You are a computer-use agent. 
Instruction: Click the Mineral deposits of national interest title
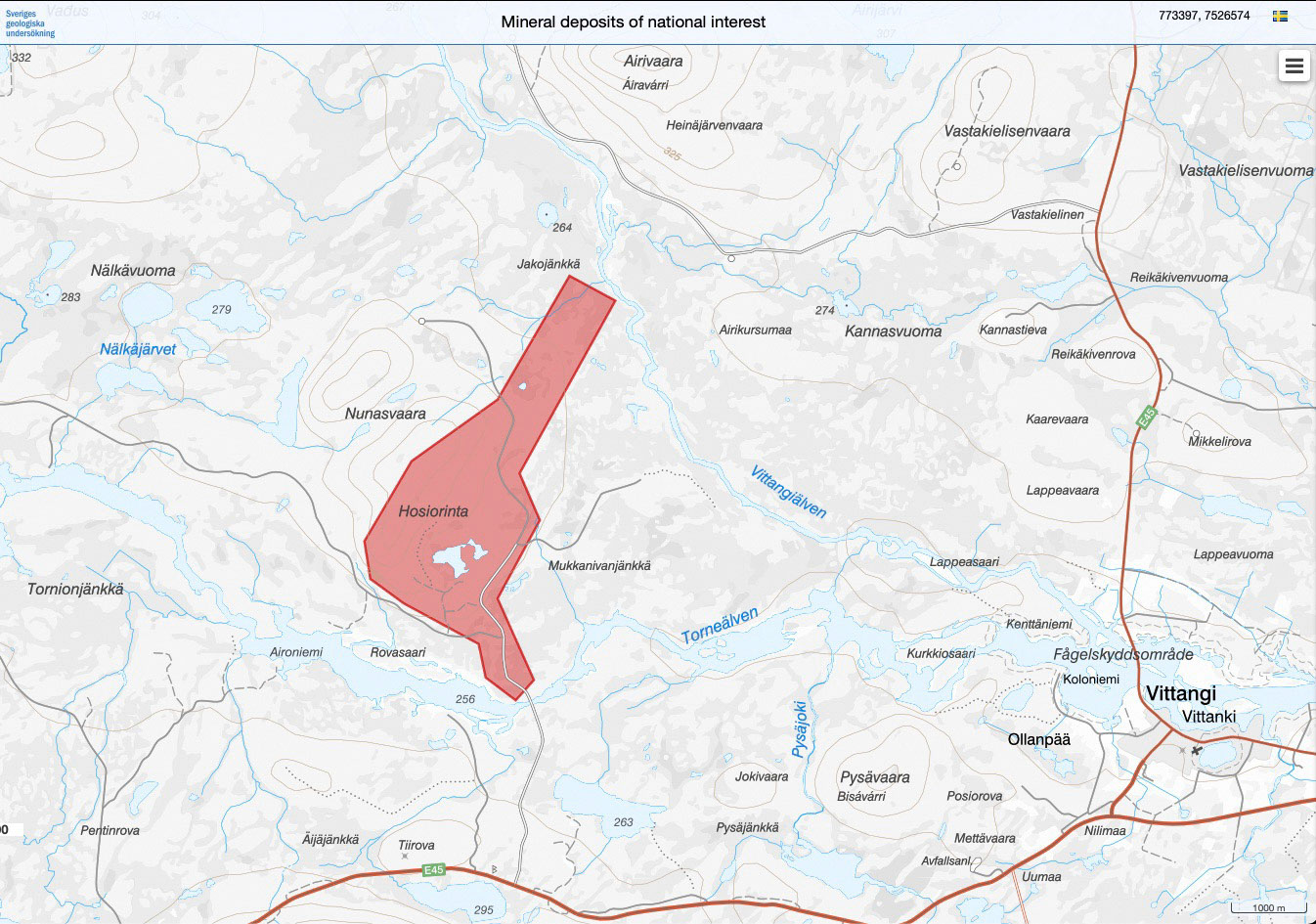[633, 22]
